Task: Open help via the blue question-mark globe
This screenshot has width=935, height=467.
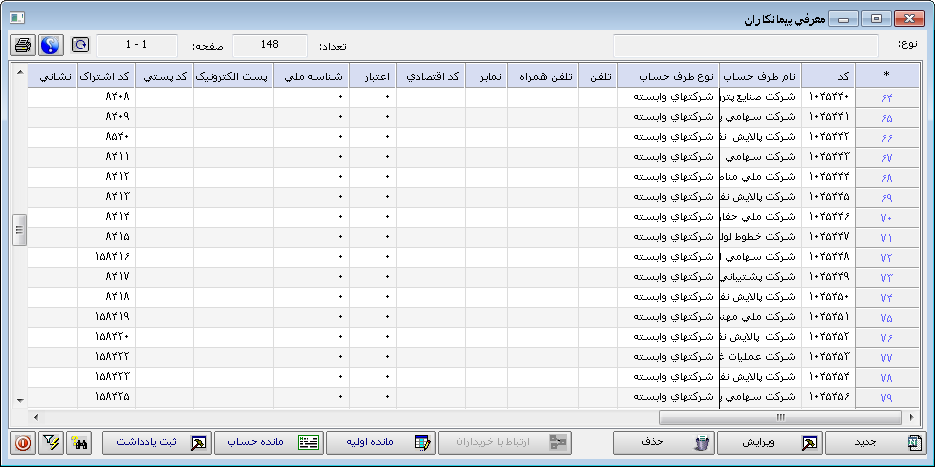Action: pyautogui.click(x=49, y=46)
